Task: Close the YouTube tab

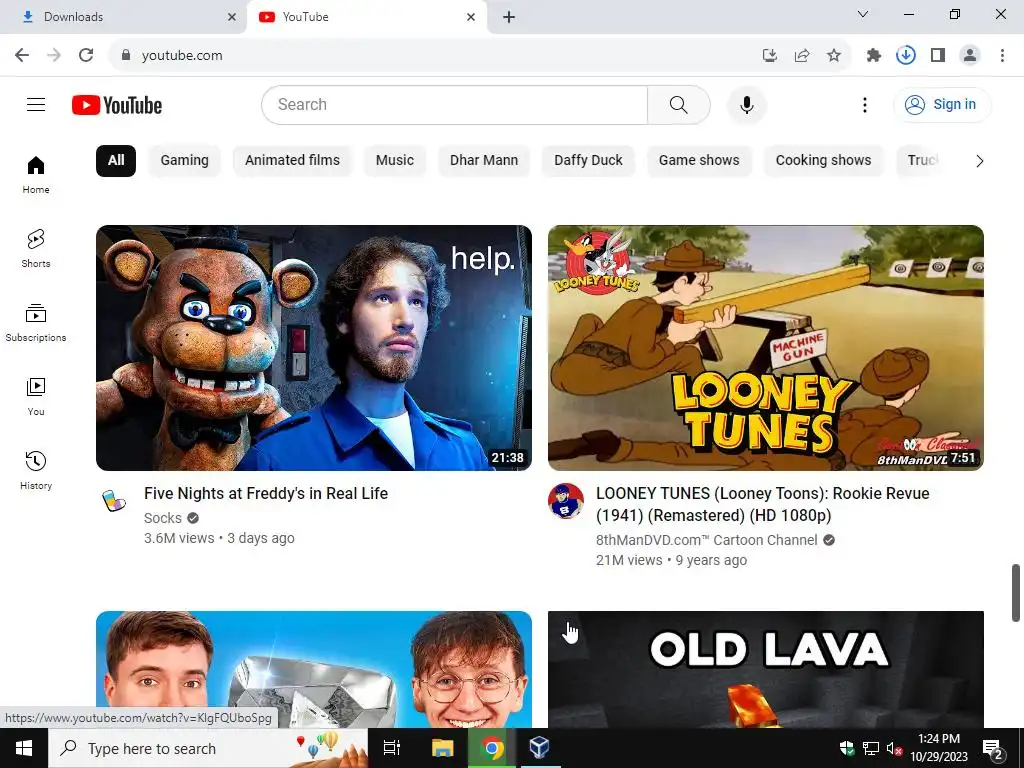Action: pos(471,17)
